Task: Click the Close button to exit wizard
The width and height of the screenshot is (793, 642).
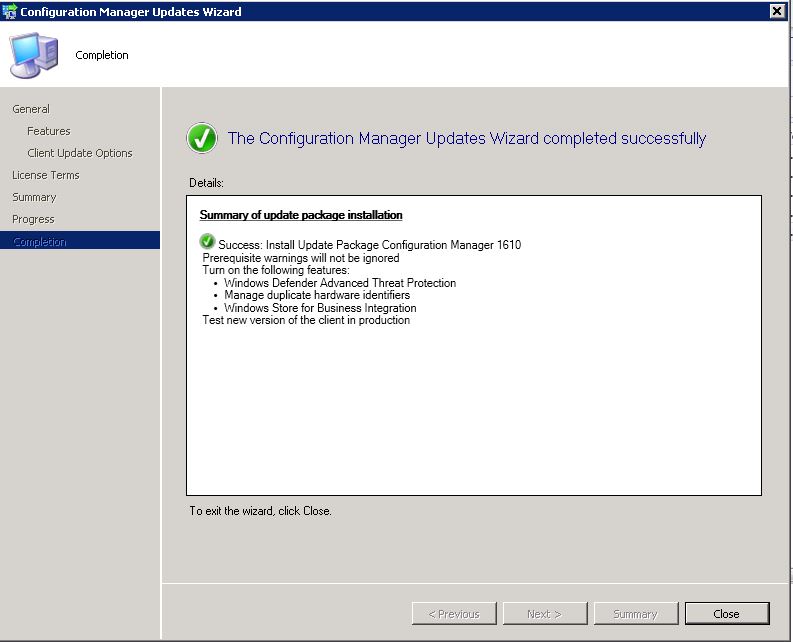Action: coord(727,614)
